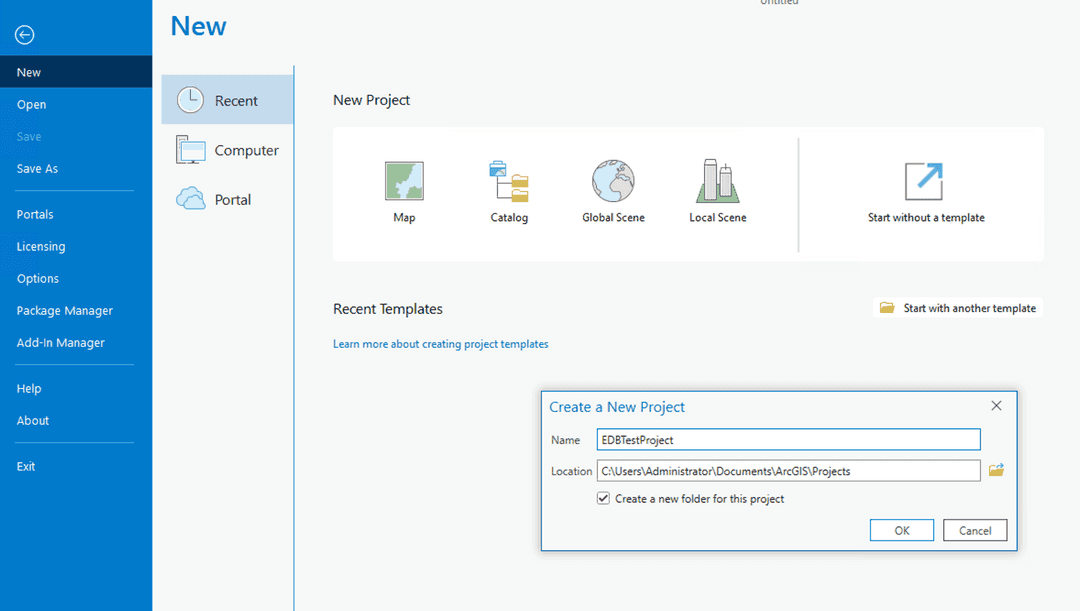This screenshot has height=611, width=1080.
Task: Switch to the Open page
Action: coord(31,104)
